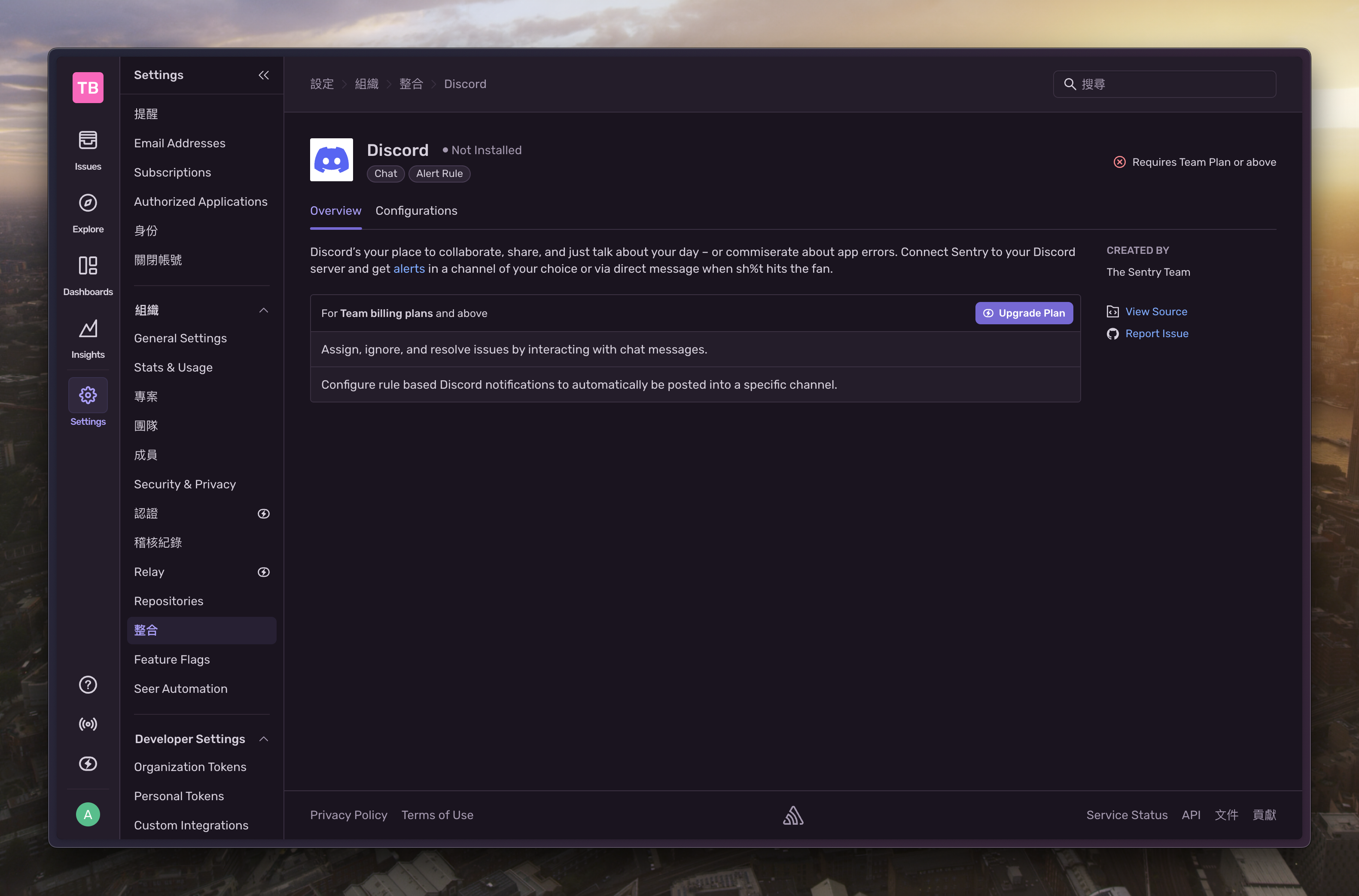Click the alerts link in description

coord(409,268)
